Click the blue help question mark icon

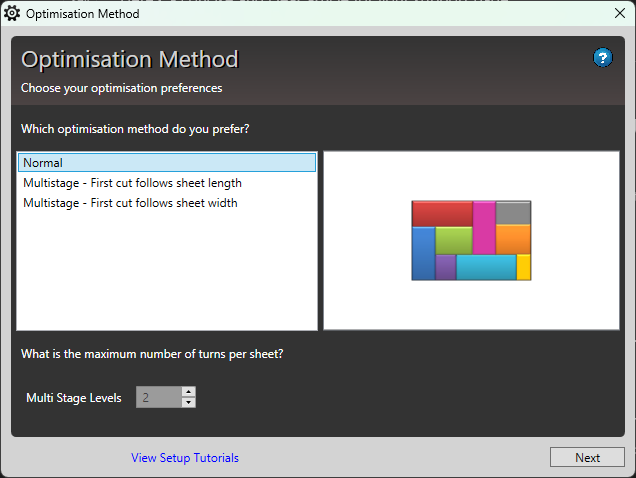click(602, 58)
